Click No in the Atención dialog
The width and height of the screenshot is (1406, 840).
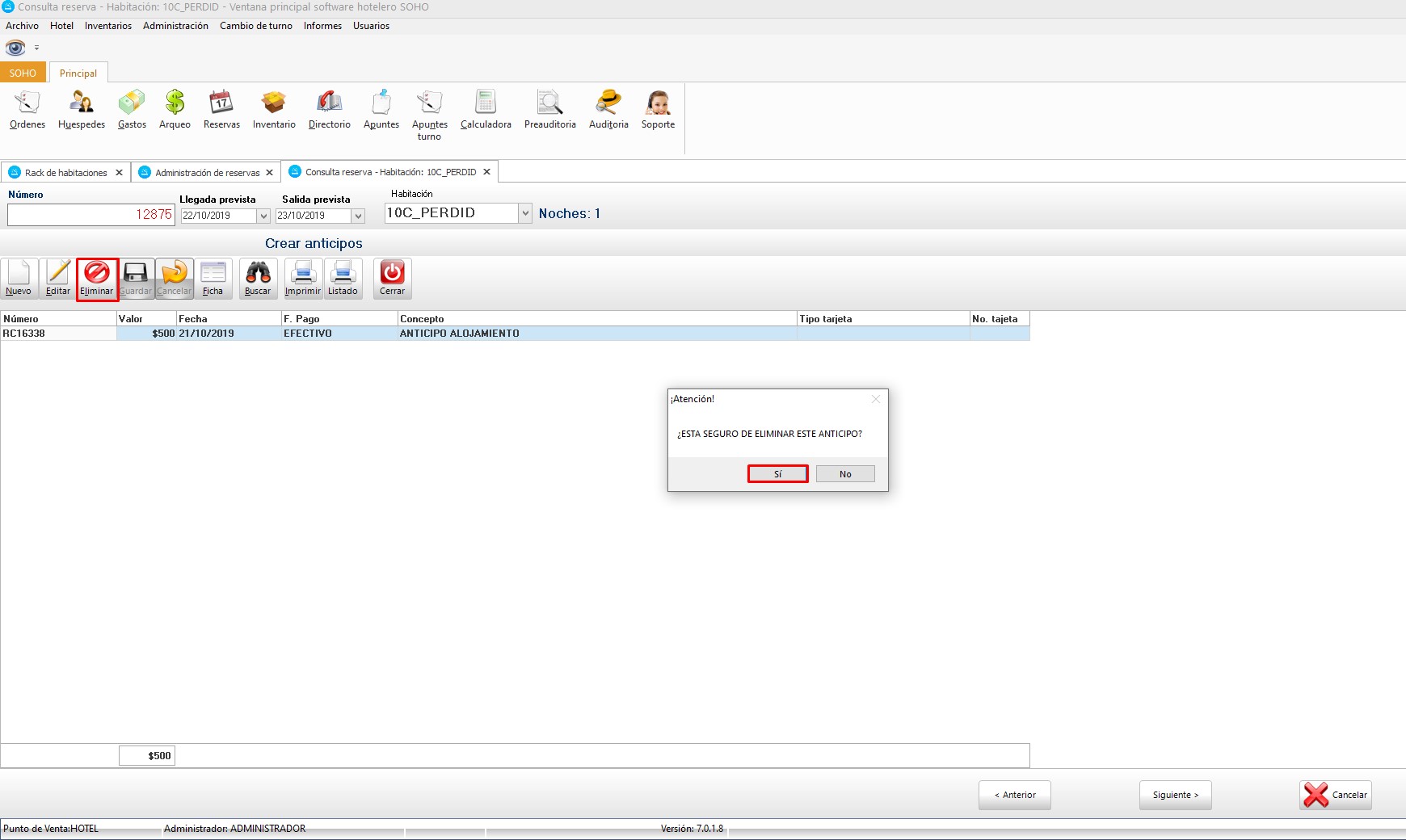point(845,474)
